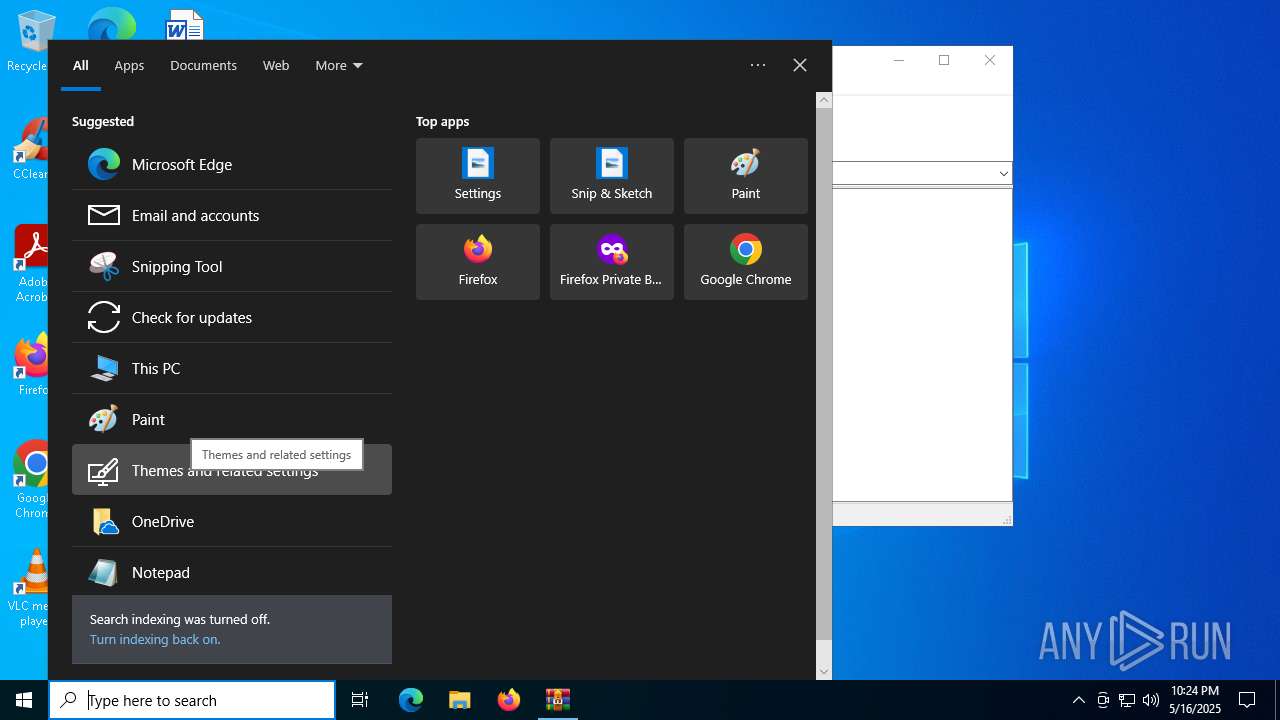Viewport: 1280px width, 720px height.
Task: Click scroll-down arrow in search panel
Action: (824, 672)
